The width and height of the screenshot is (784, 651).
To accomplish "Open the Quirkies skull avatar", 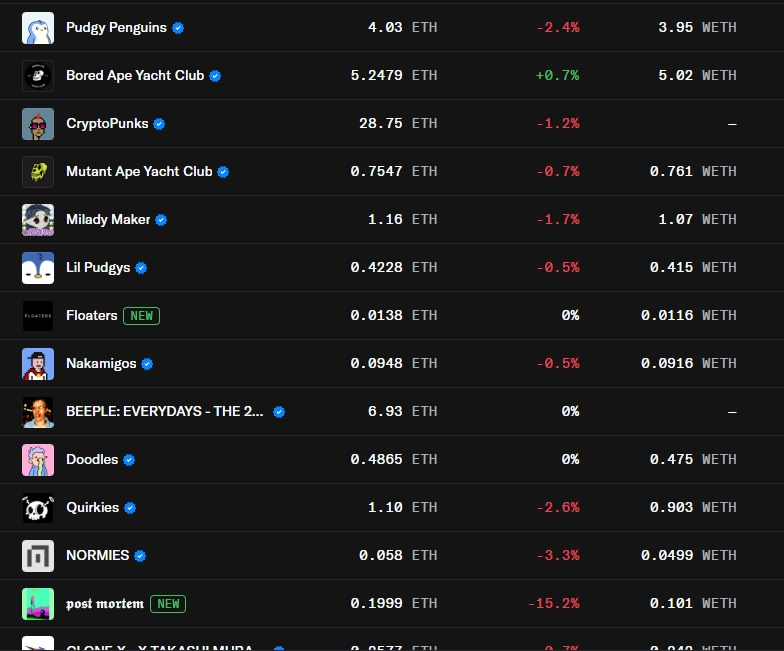I will pyautogui.click(x=38, y=508).
